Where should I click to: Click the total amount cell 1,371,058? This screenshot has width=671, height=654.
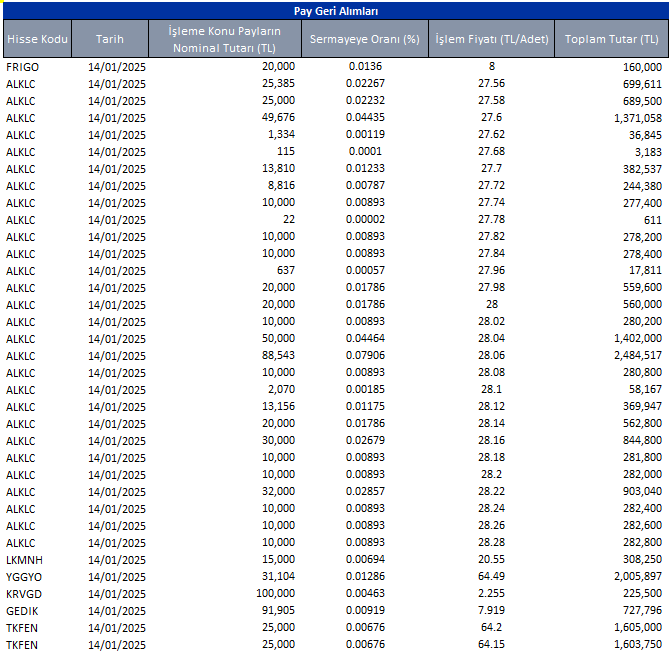[632, 118]
